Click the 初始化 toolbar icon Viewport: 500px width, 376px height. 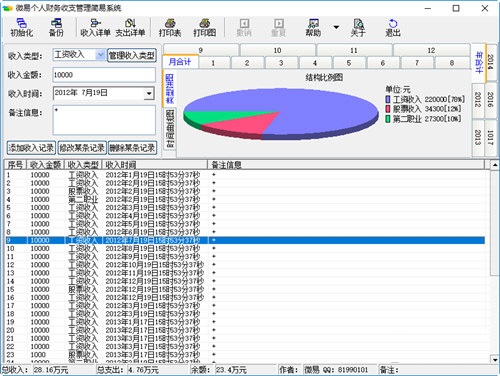pyautogui.click(x=22, y=27)
